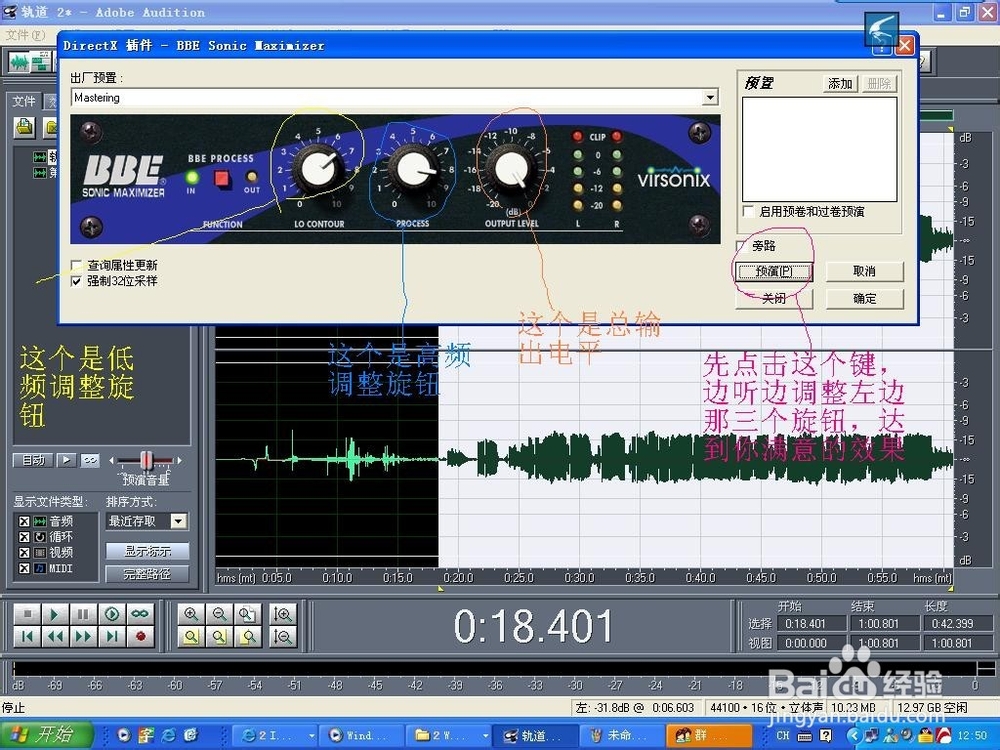Click the Rewind transport button
Image resolution: width=1000 pixels, height=750 pixels.
[x=55, y=636]
